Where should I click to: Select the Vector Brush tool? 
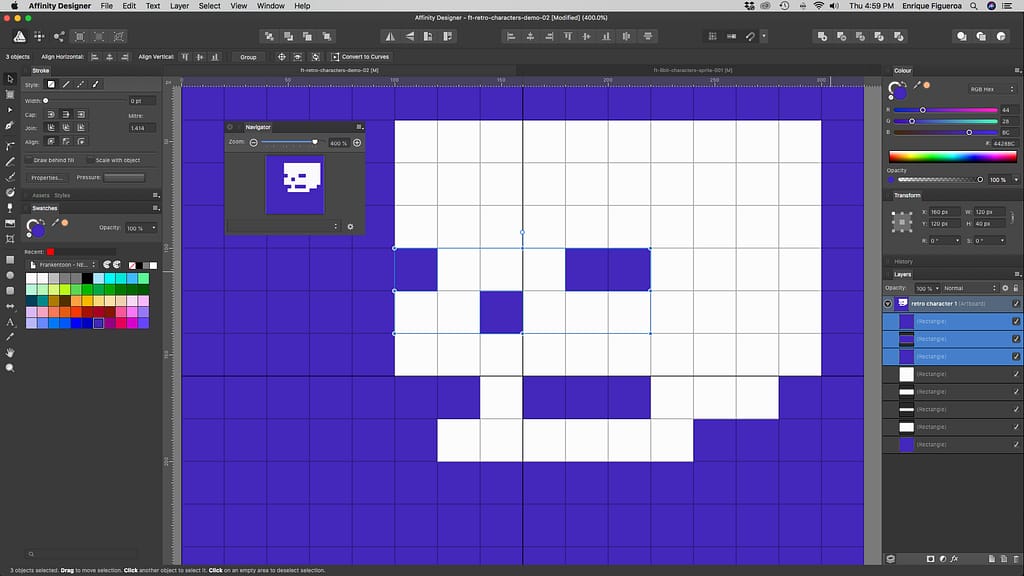click(10, 176)
